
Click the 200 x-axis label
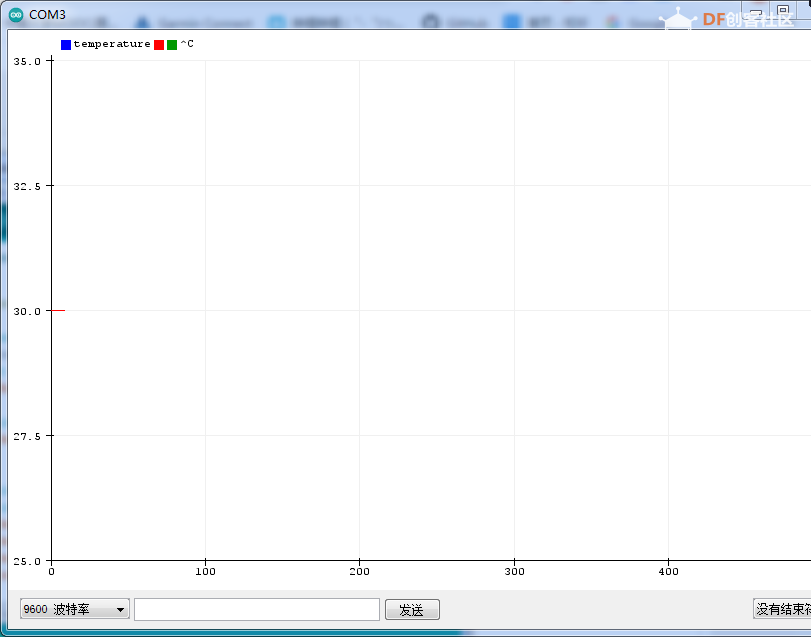click(359, 571)
